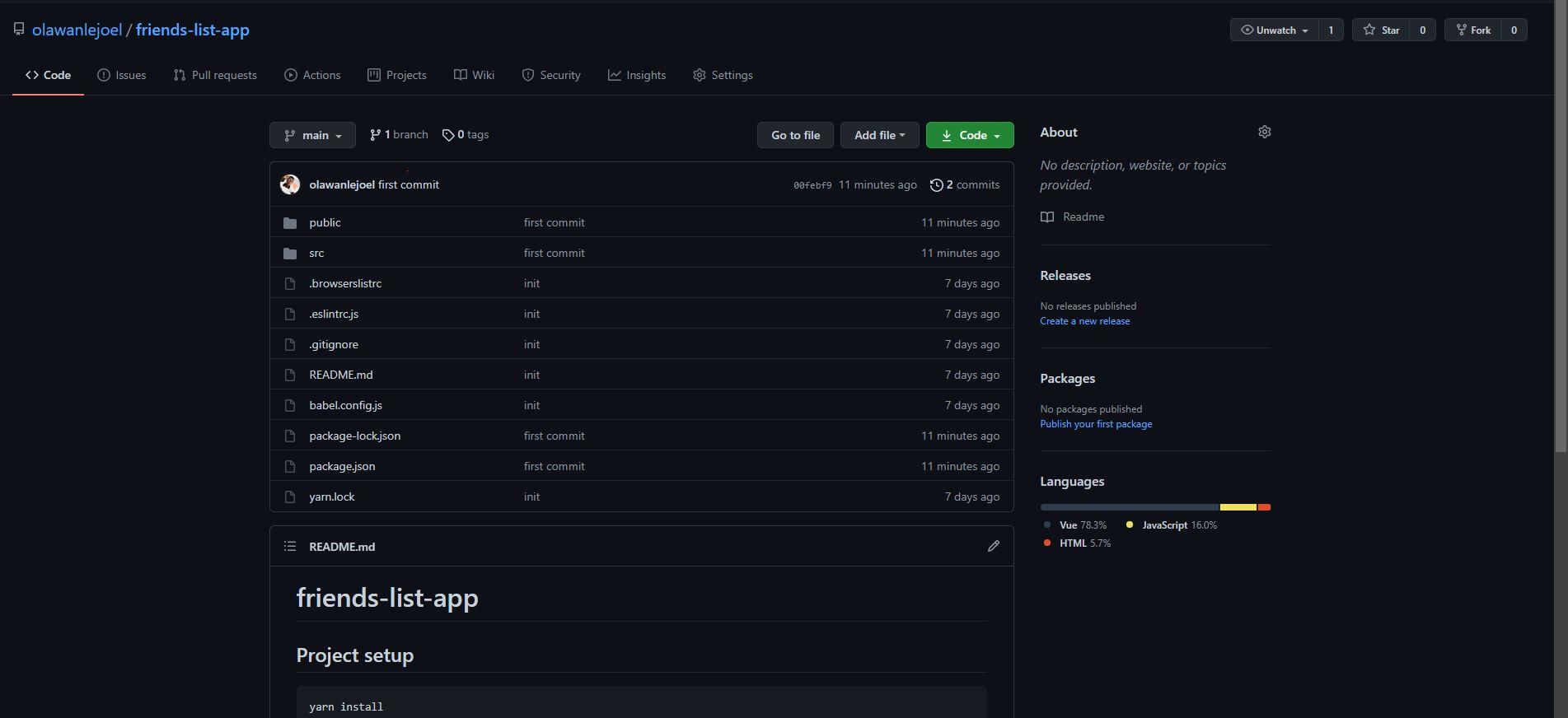The width and height of the screenshot is (1568, 718).
Task: Open the src folder name
Action: (316, 253)
